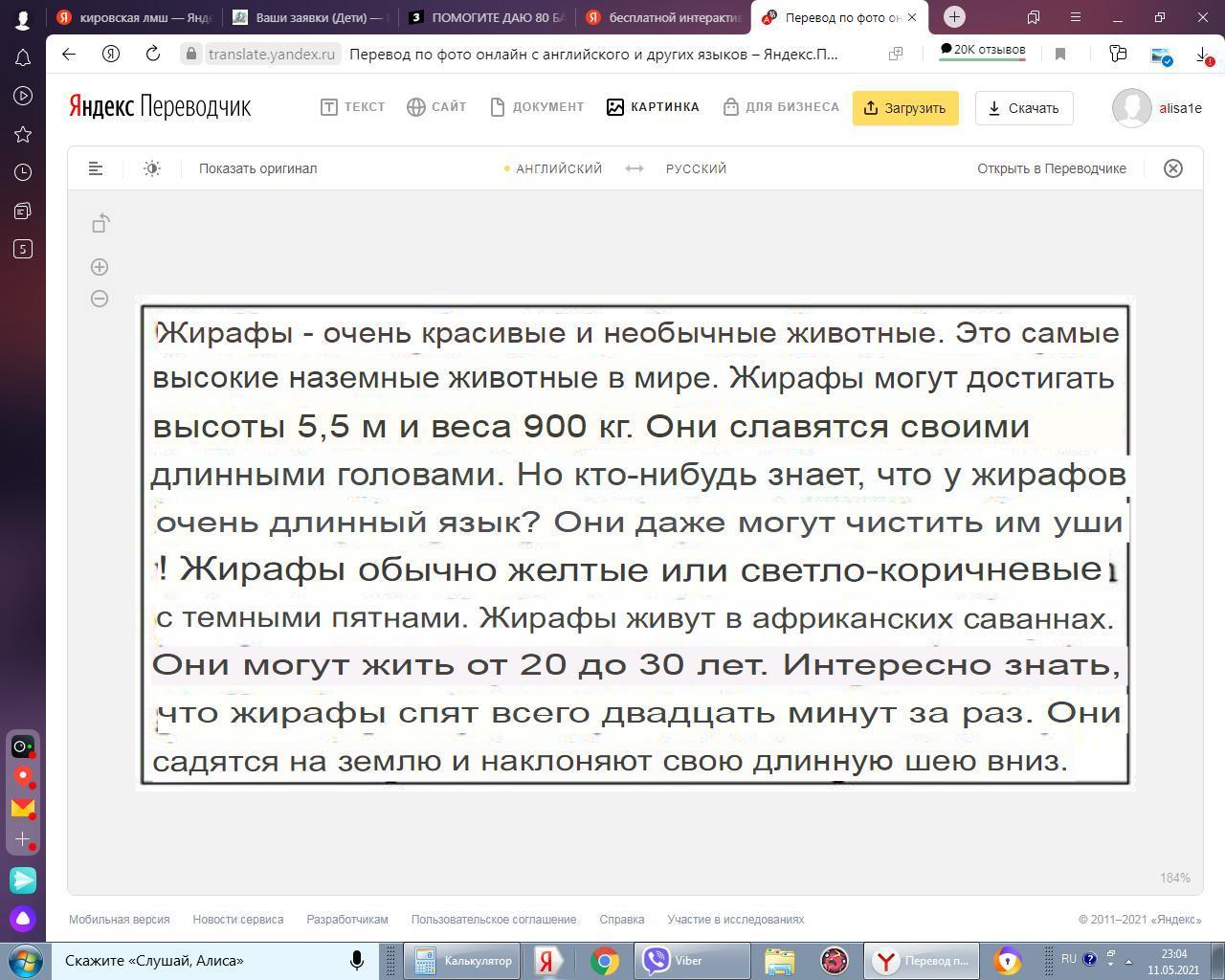Screen dimensions: 1225x980
Task: Open the text lines menu icon
Action: tap(96, 168)
